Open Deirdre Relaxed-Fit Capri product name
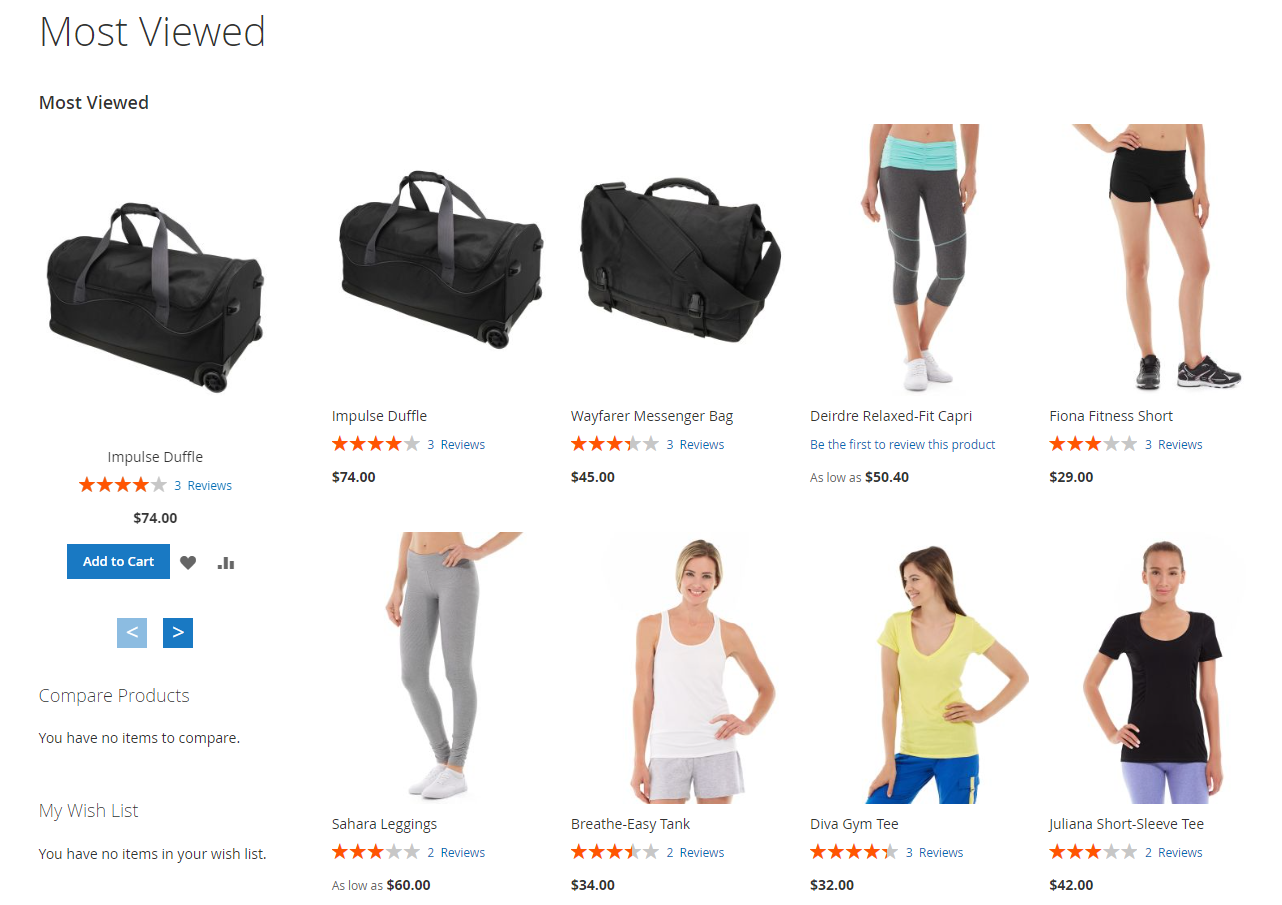 click(891, 416)
